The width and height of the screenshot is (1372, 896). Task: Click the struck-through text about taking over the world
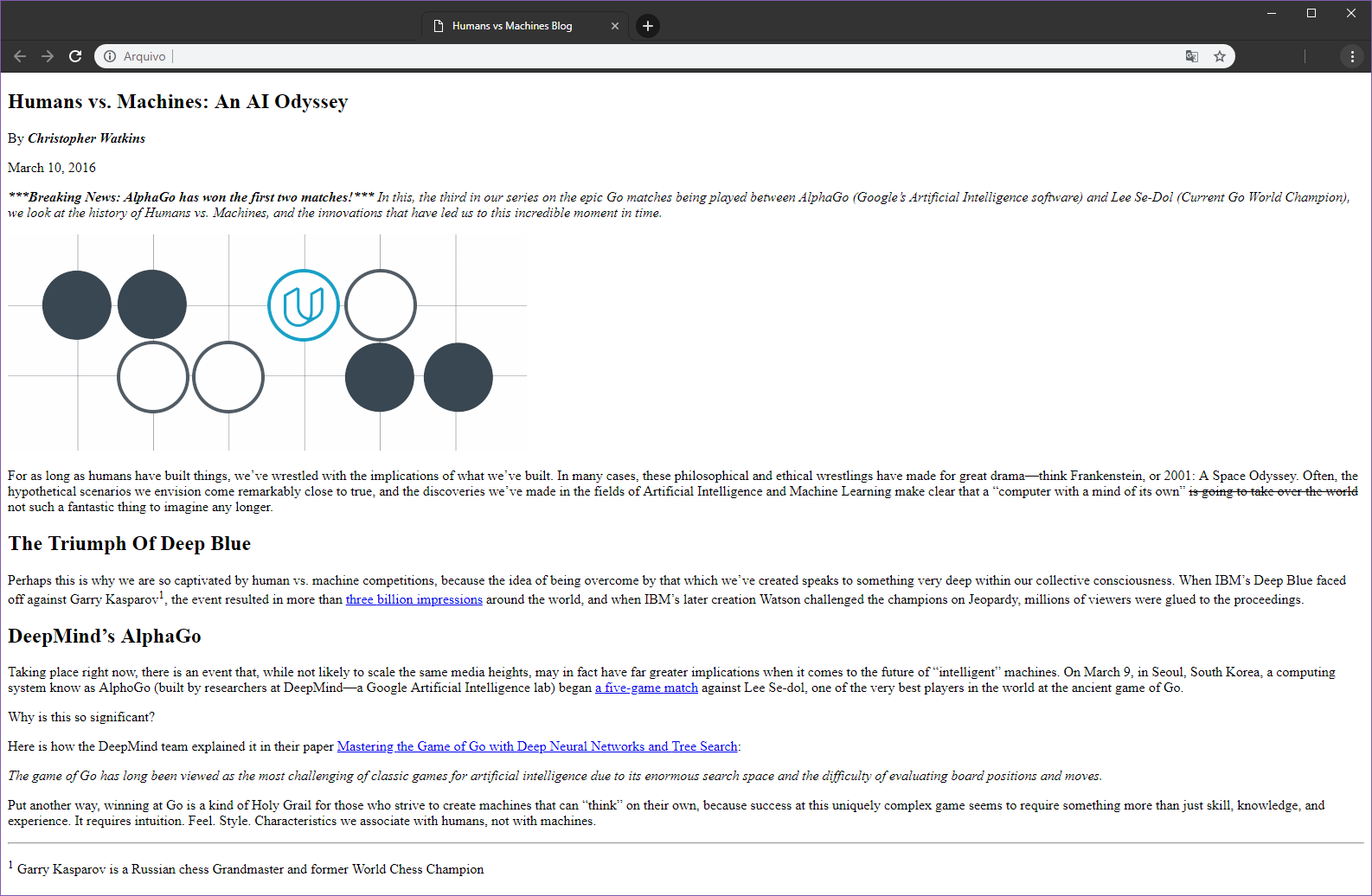click(x=1273, y=491)
